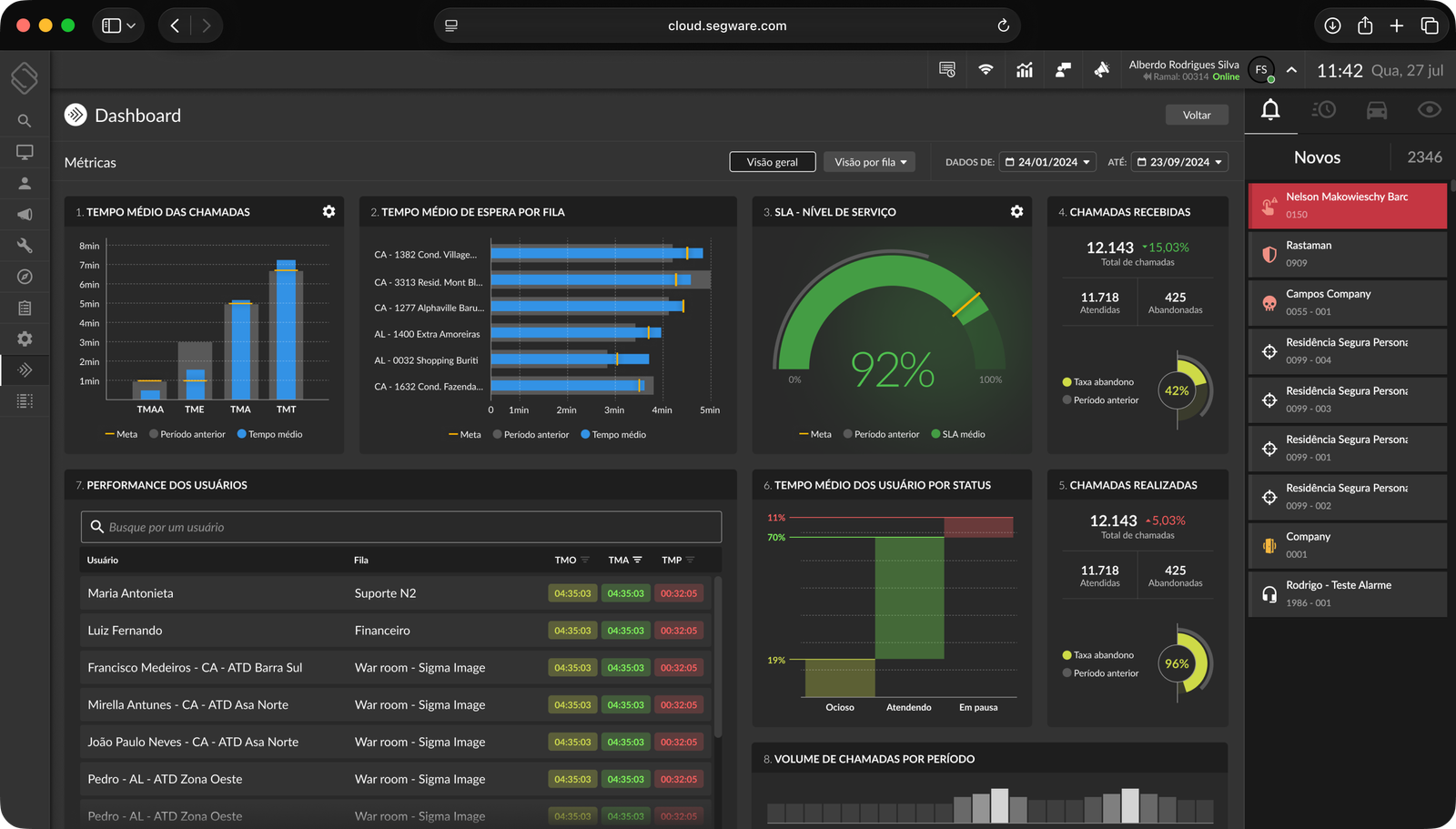Toggle SLA médio legend item

tap(958, 434)
